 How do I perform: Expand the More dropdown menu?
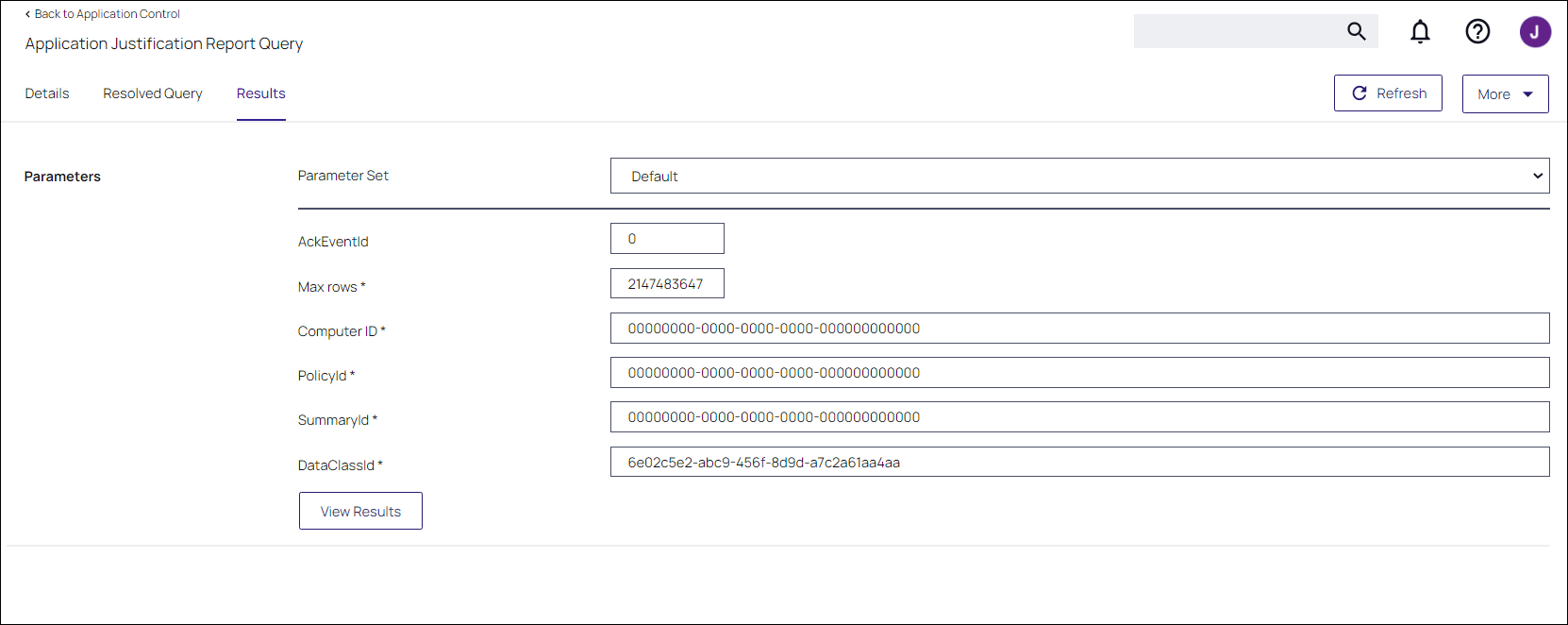click(1505, 94)
